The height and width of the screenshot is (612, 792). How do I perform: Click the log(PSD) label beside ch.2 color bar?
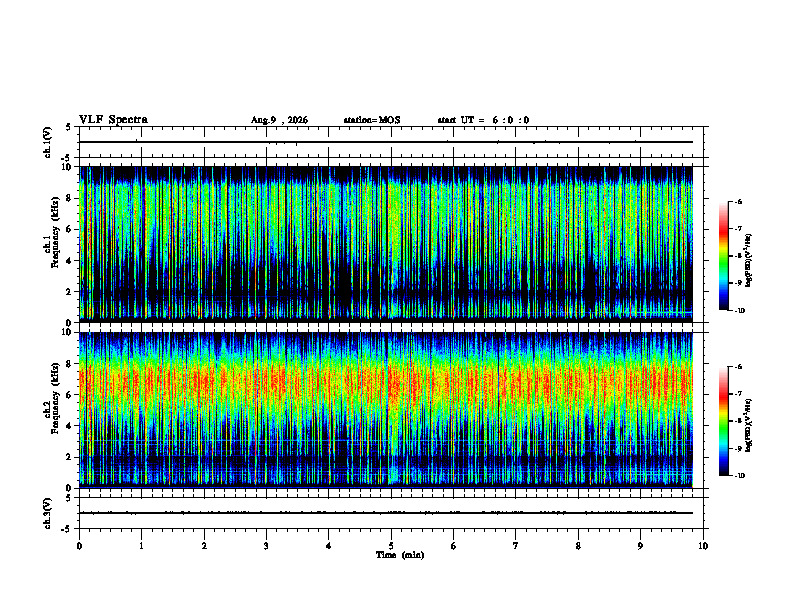tap(749, 426)
